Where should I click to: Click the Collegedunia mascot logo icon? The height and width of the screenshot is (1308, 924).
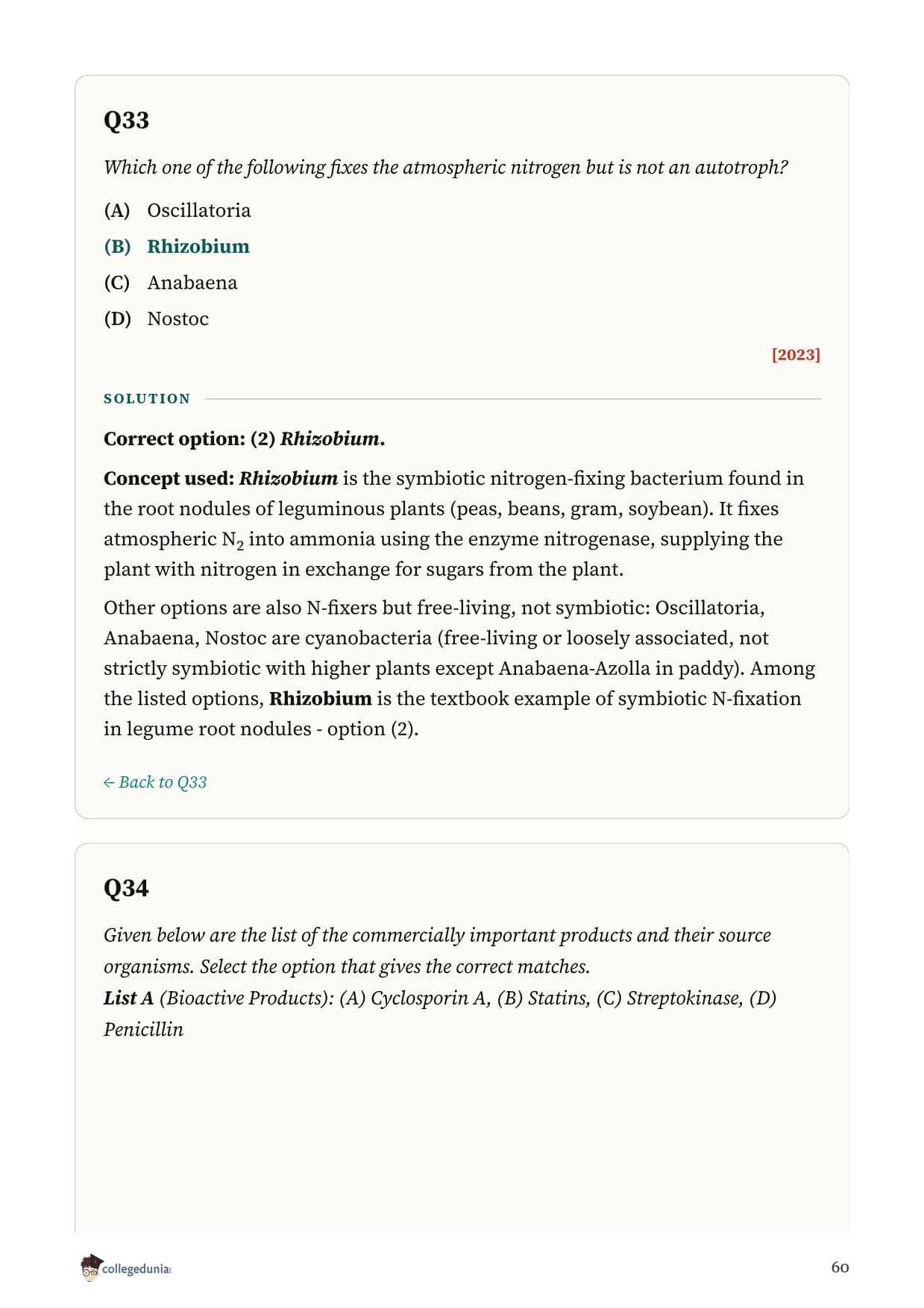pos(90,1268)
